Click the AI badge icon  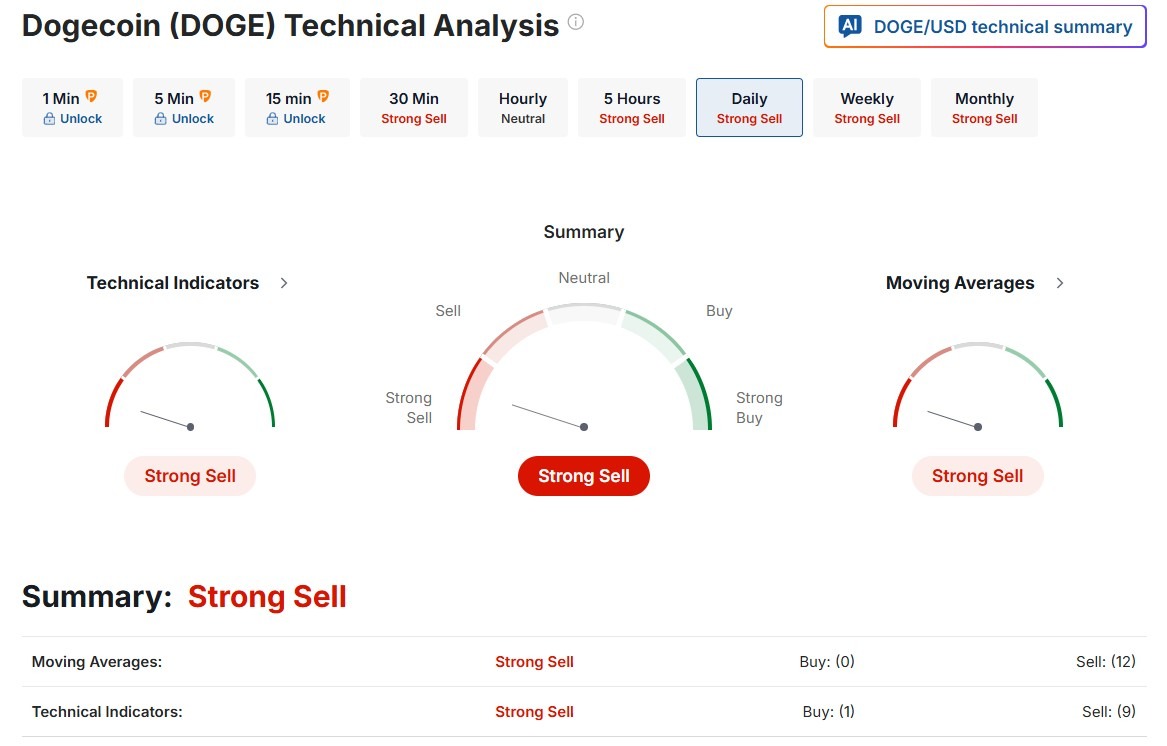(850, 27)
